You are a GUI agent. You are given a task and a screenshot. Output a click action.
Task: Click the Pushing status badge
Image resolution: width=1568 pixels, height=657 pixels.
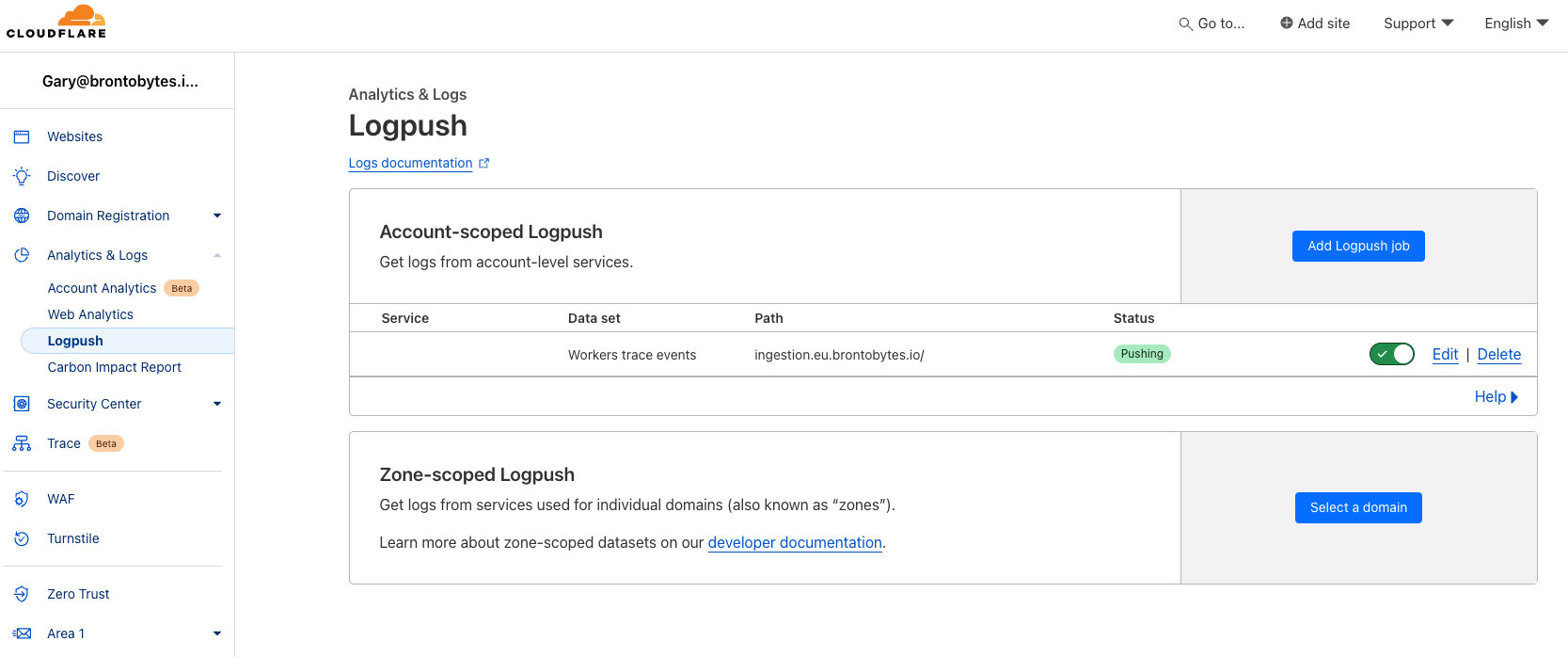tap(1142, 354)
